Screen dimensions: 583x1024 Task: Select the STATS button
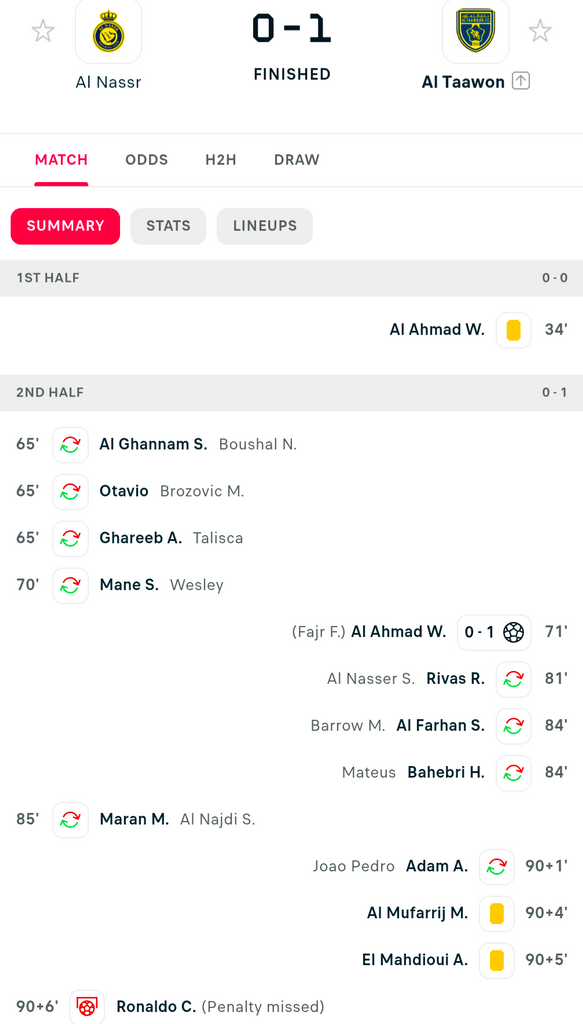(x=168, y=226)
